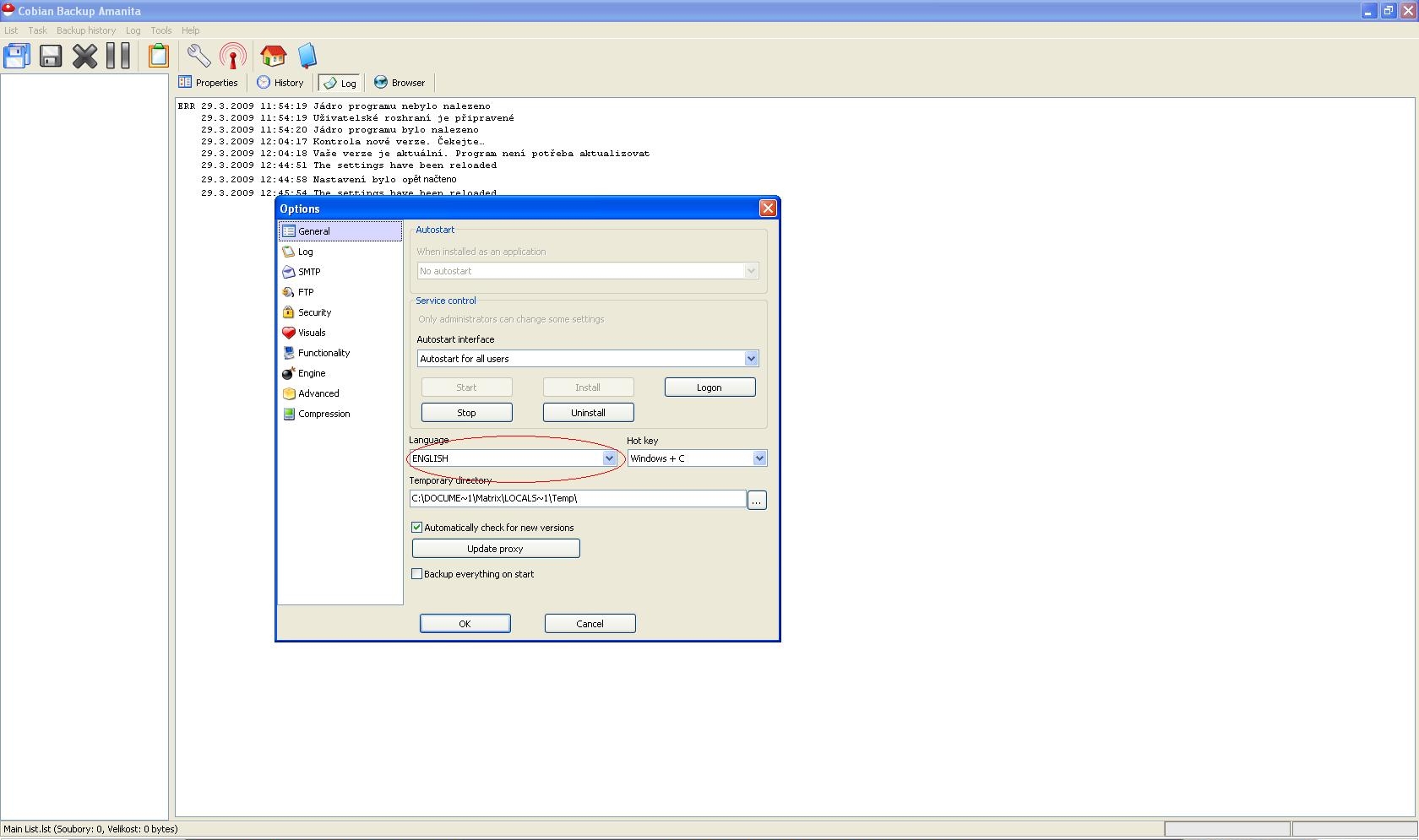Click the Logon button

709,387
